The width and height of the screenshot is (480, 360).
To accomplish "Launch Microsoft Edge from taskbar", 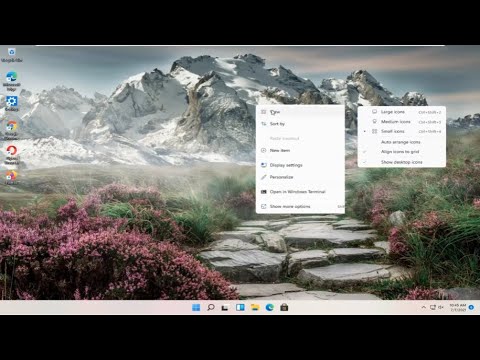I will click(x=270, y=307).
